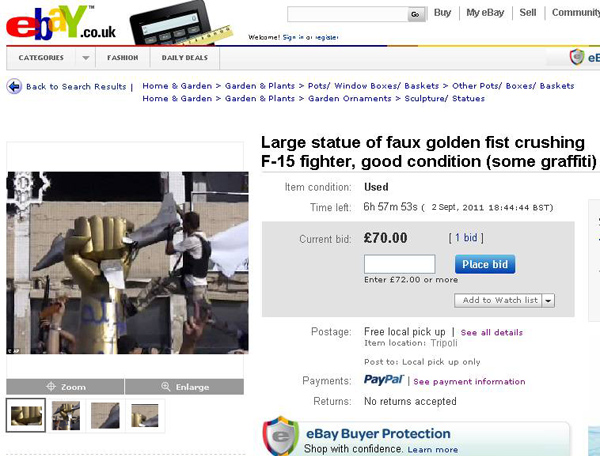600x456 pixels.
Task: Click the bid amount input field
Action: 399,264
